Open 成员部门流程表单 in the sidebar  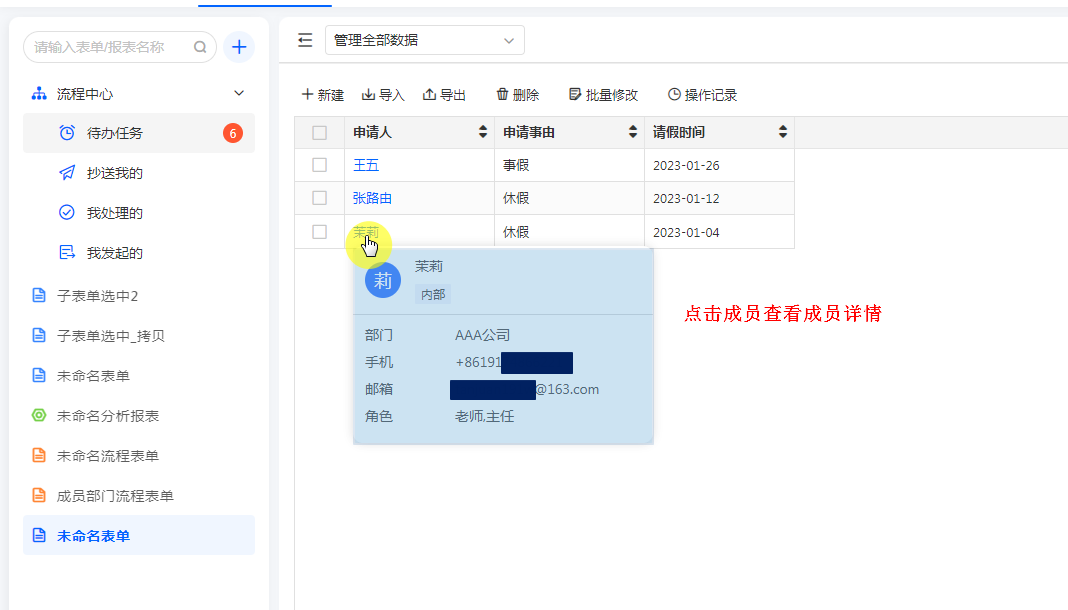tap(115, 496)
